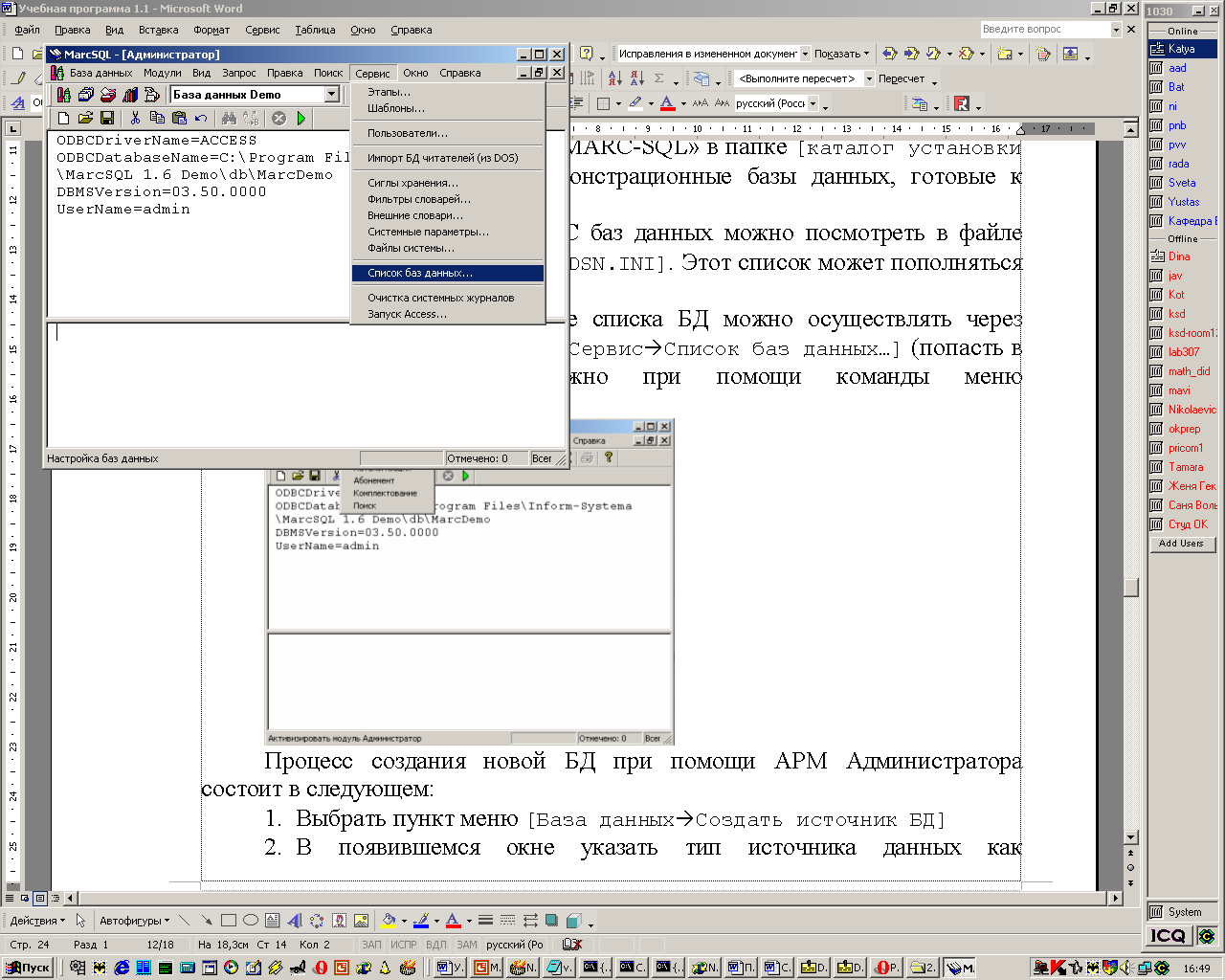Click books module icon in MarcSQL toolbar

click(x=129, y=95)
